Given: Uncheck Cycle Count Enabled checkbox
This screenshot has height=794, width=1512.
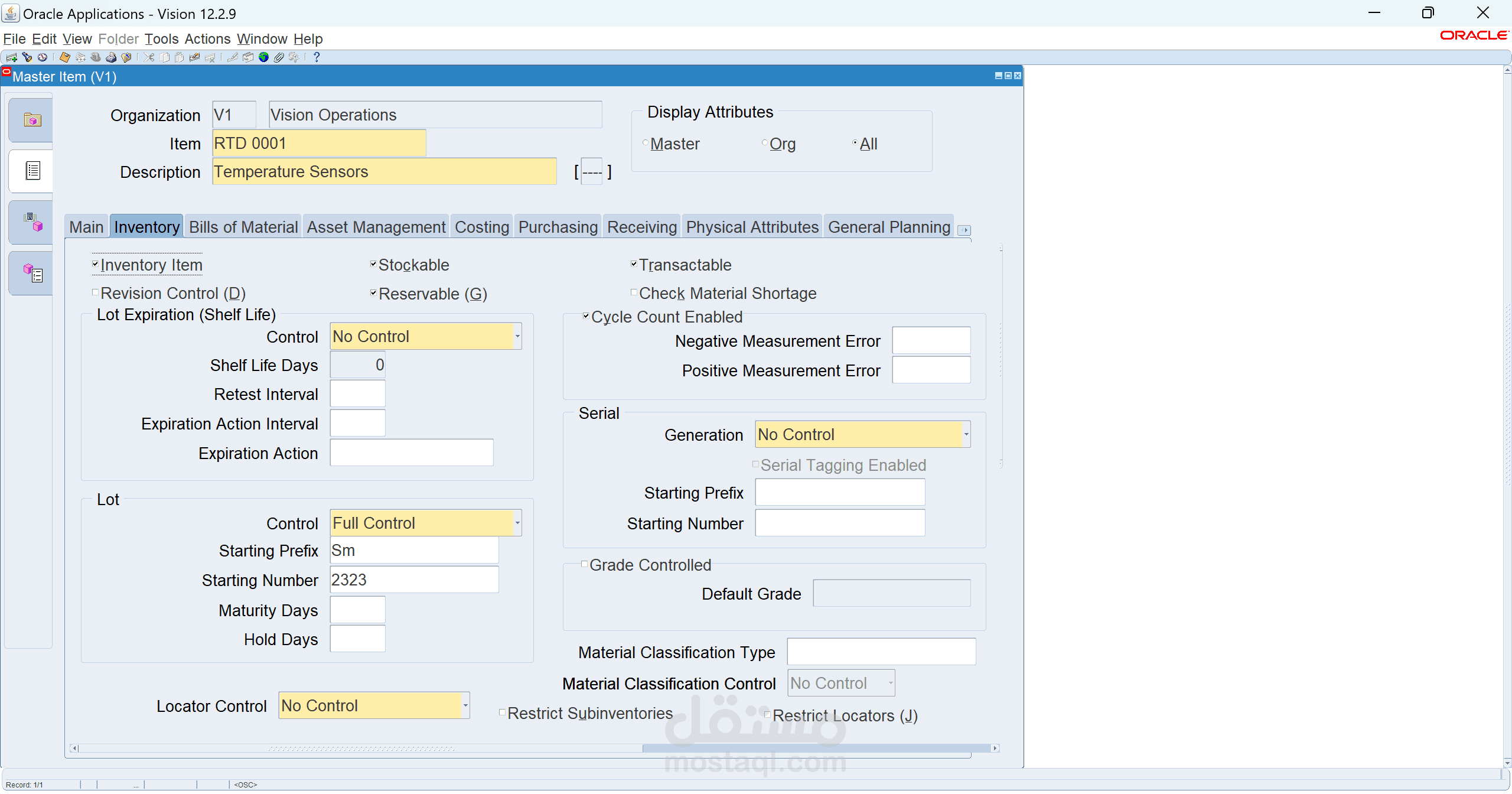Looking at the screenshot, I should pyautogui.click(x=586, y=316).
